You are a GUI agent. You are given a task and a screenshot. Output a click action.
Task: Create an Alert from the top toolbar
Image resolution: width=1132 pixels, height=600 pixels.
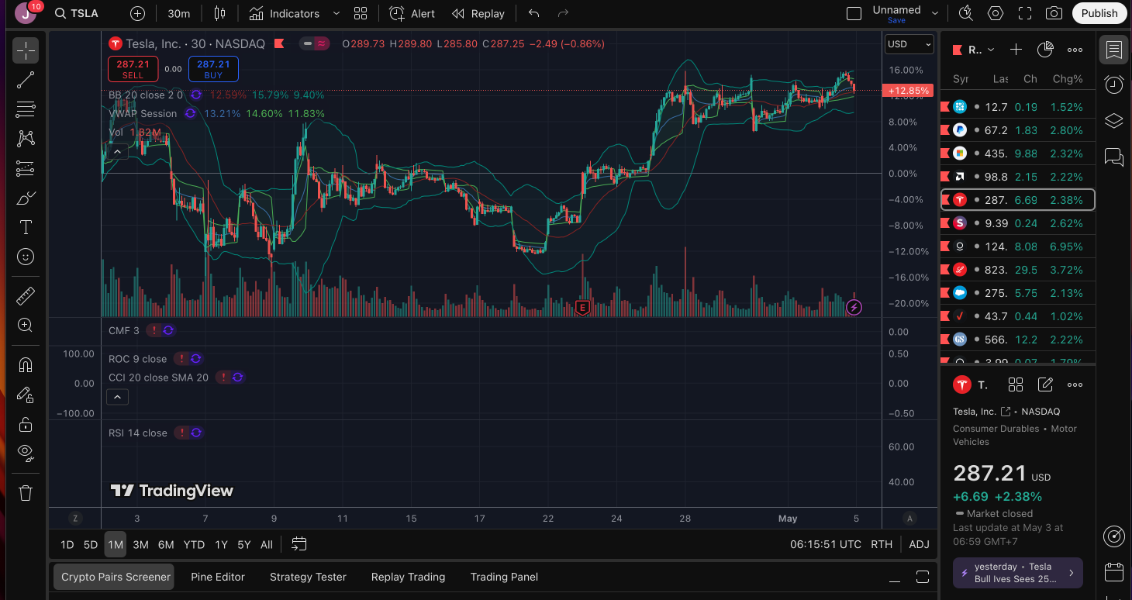click(x=412, y=13)
